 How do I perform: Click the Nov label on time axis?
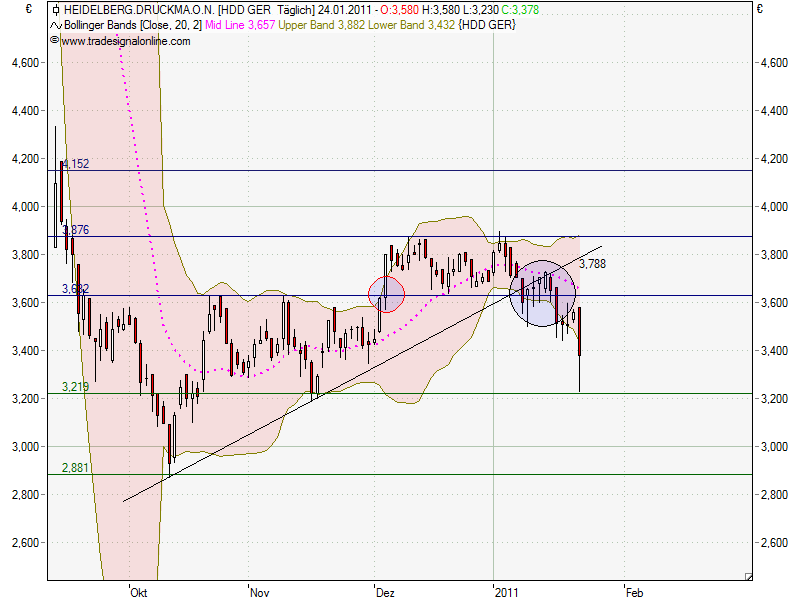pyautogui.click(x=259, y=592)
